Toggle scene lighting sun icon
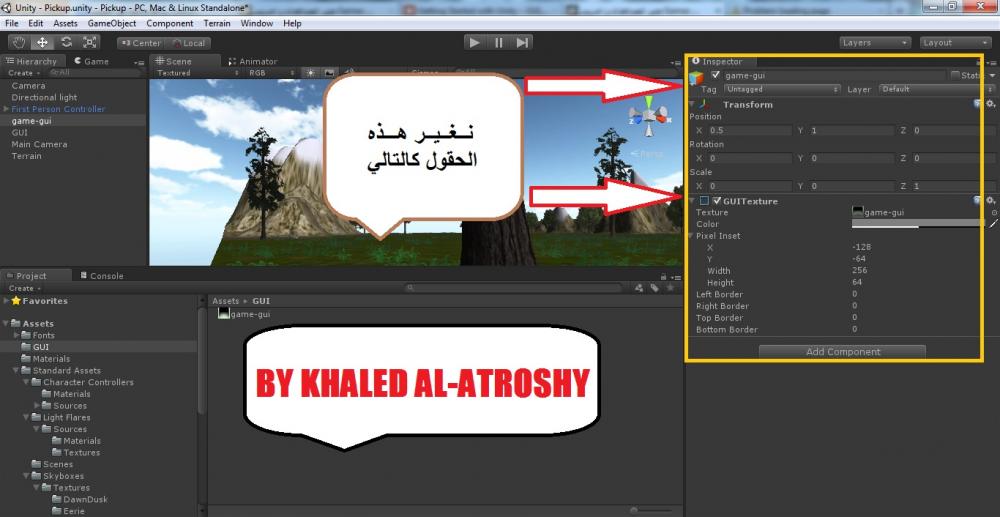 coord(310,73)
